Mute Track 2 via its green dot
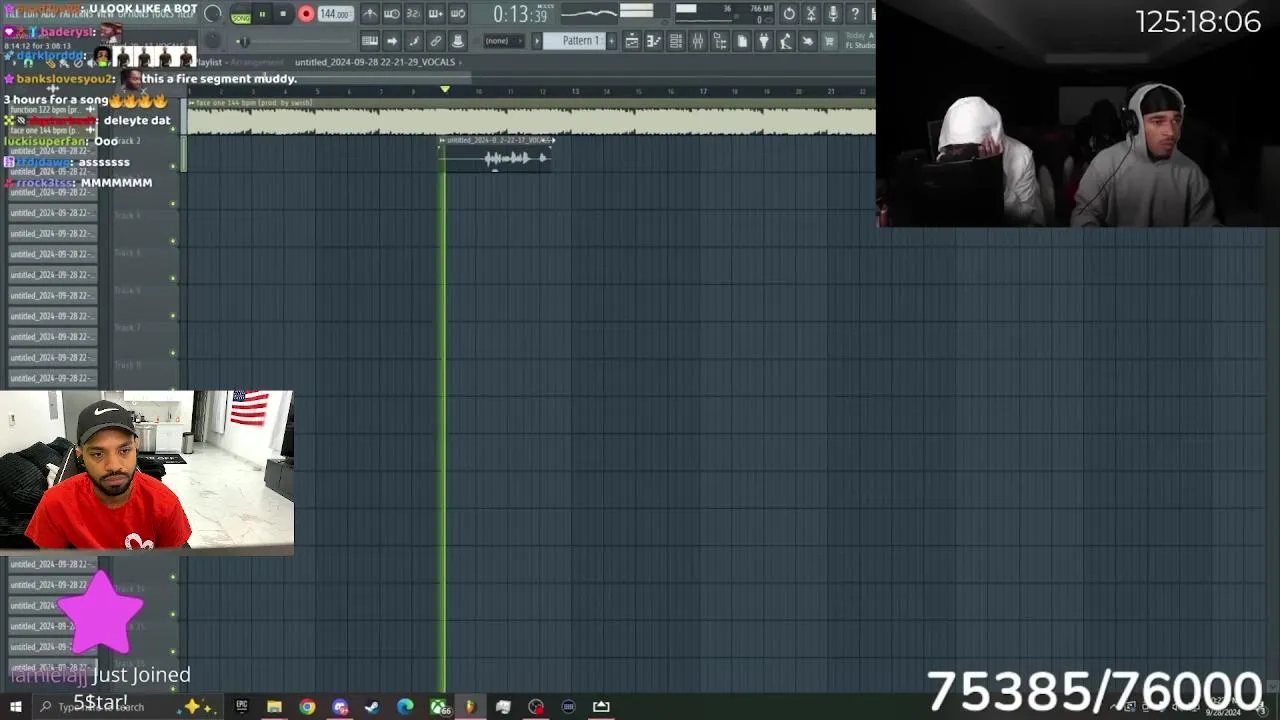1280x720 pixels. (173, 166)
